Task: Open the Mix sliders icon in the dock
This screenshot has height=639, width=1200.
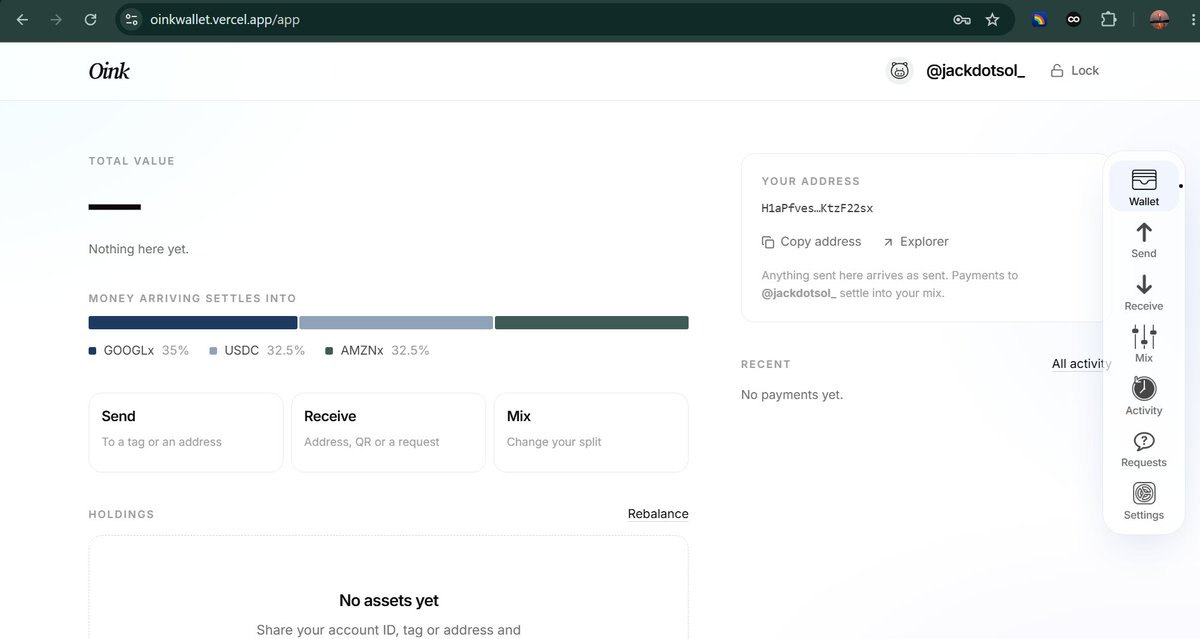Action: [1144, 343]
